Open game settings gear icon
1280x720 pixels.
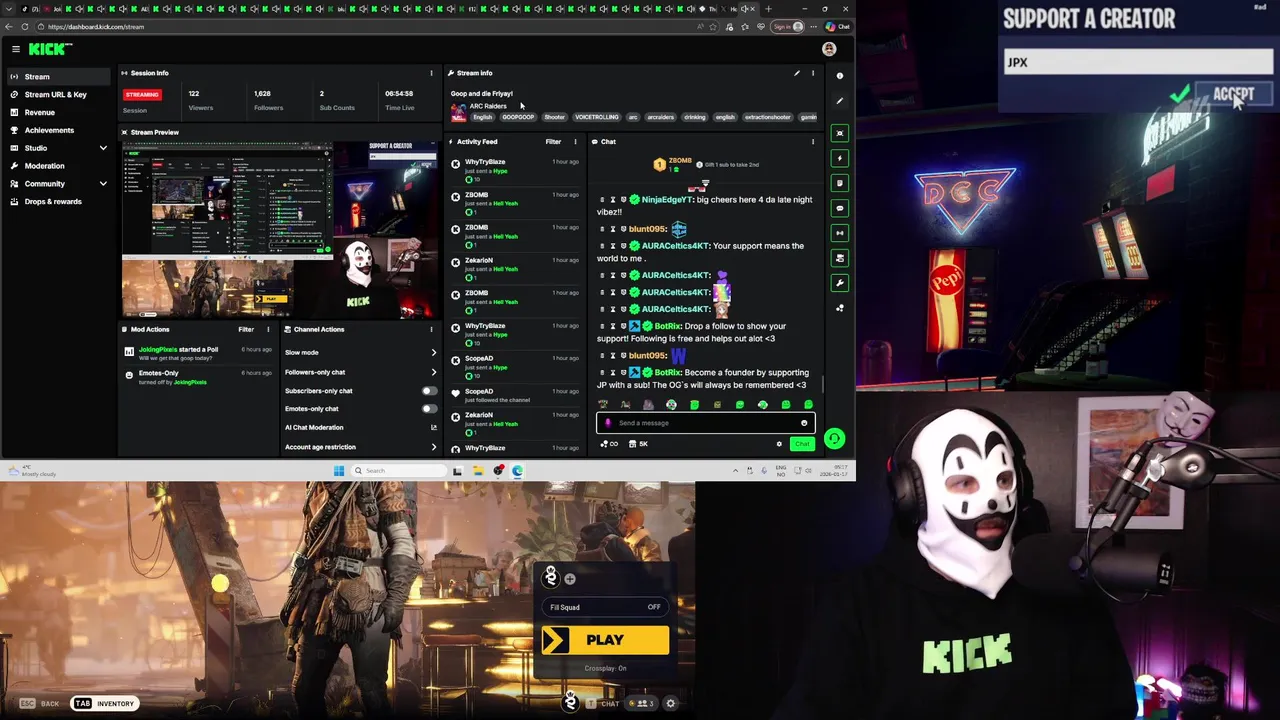click(x=670, y=704)
